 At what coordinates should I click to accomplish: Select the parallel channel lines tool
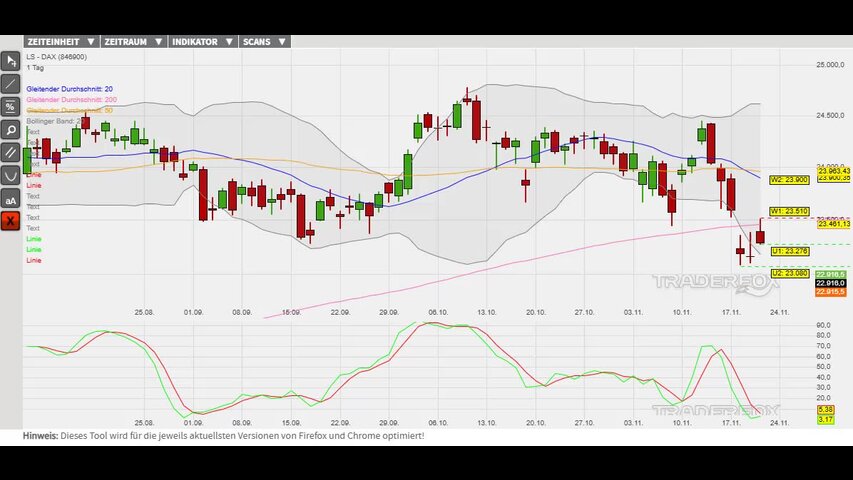point(11,152)
